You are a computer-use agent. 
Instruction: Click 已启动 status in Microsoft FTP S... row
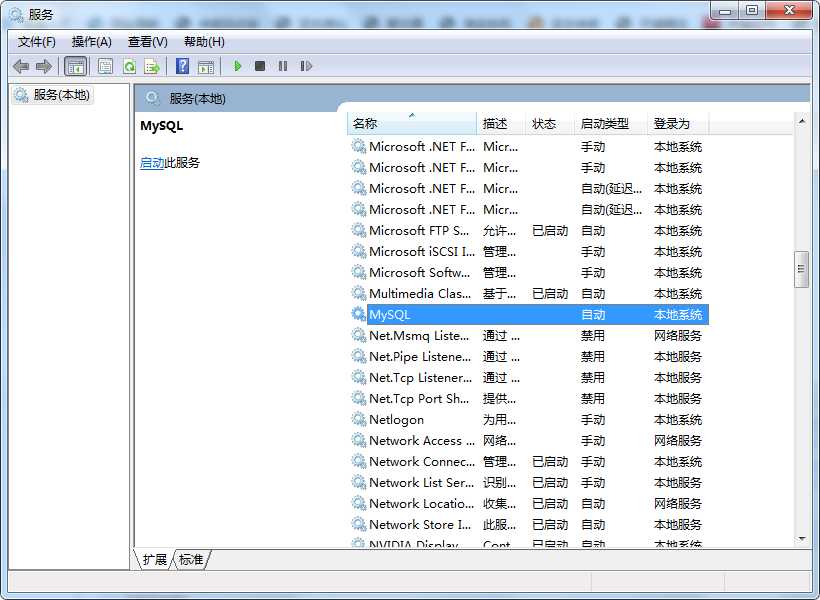(x=550, y=230)
